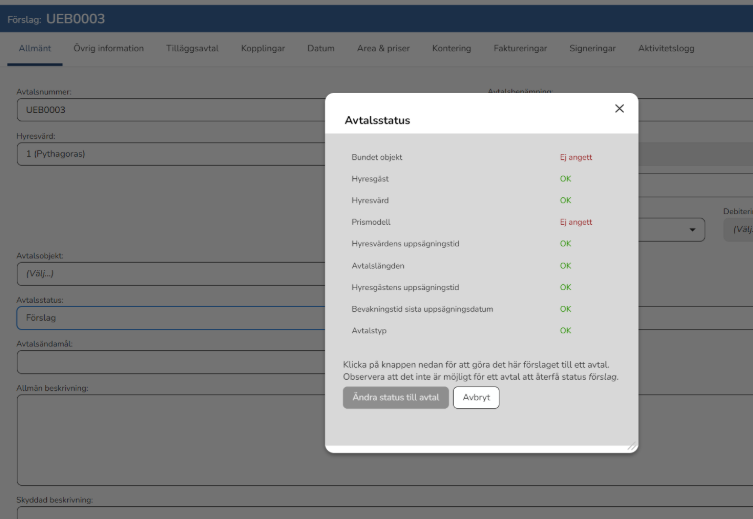Go to the Tilläggsavtal tab

click(192, 48)
